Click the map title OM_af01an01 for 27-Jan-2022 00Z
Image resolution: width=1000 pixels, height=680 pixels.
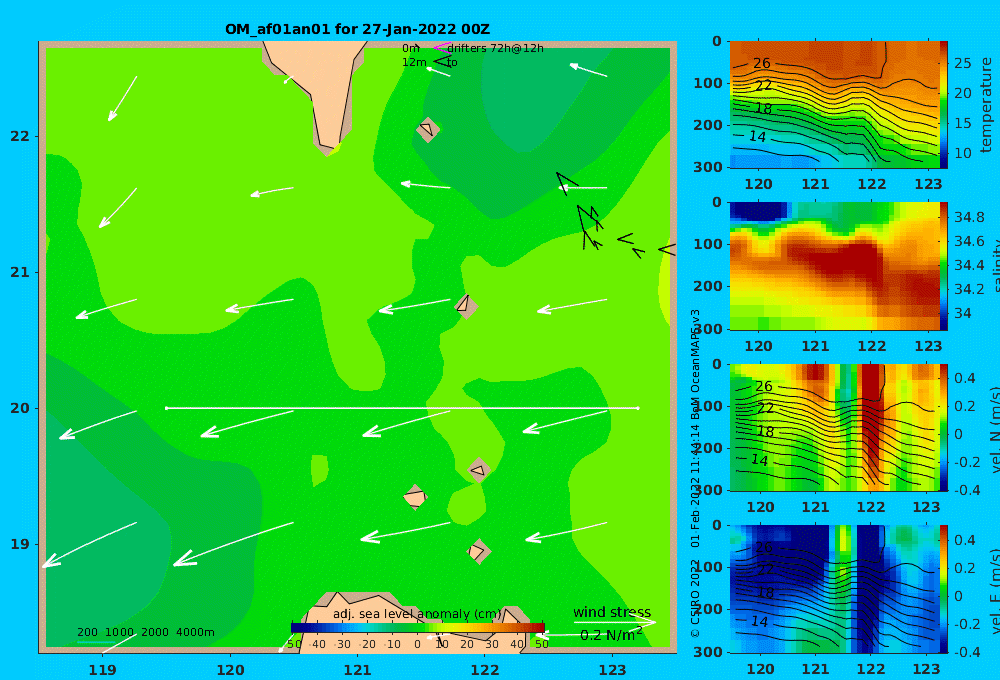tap(357, 29)
